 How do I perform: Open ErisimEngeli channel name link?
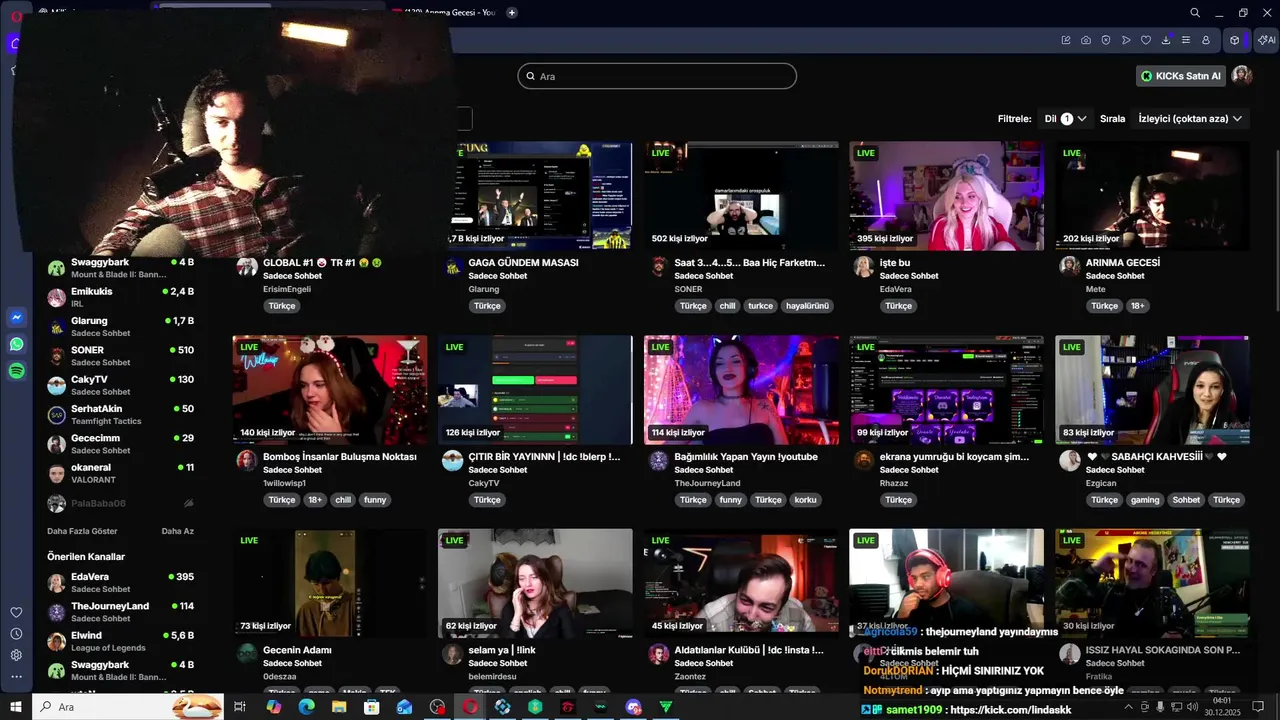pos(287,289)
